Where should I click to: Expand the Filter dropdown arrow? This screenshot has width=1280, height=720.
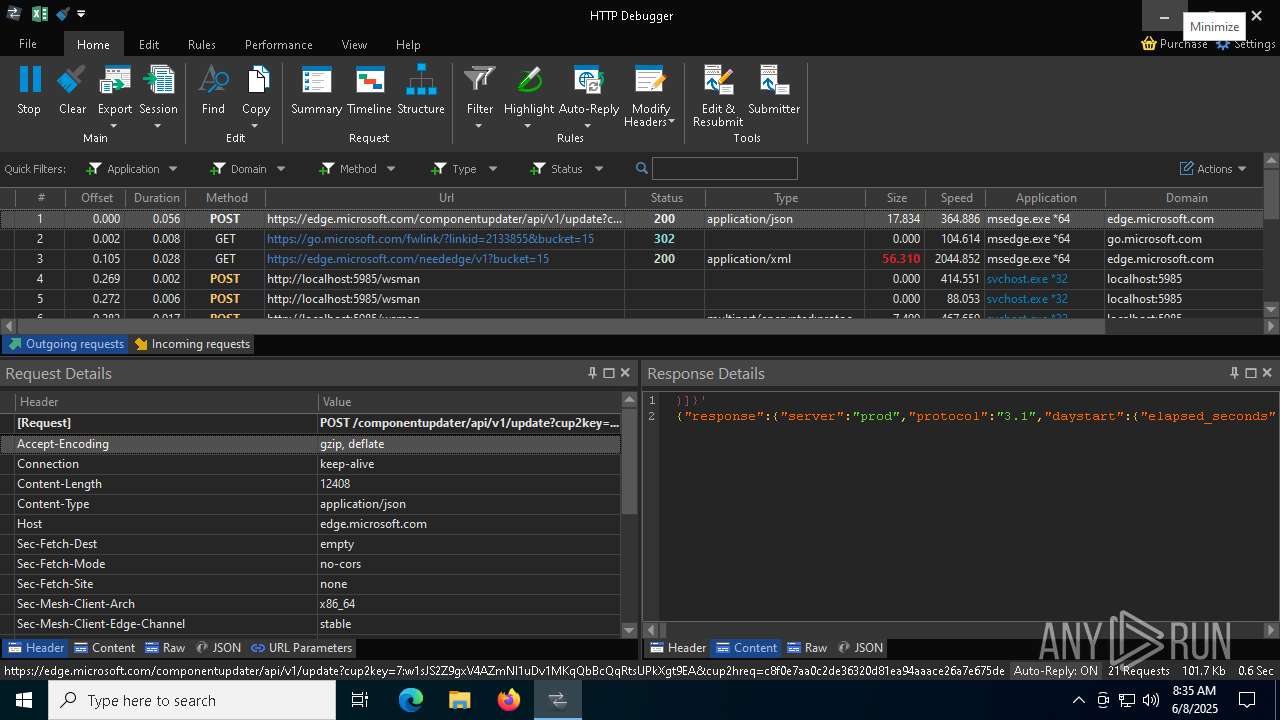coord(479,126)
